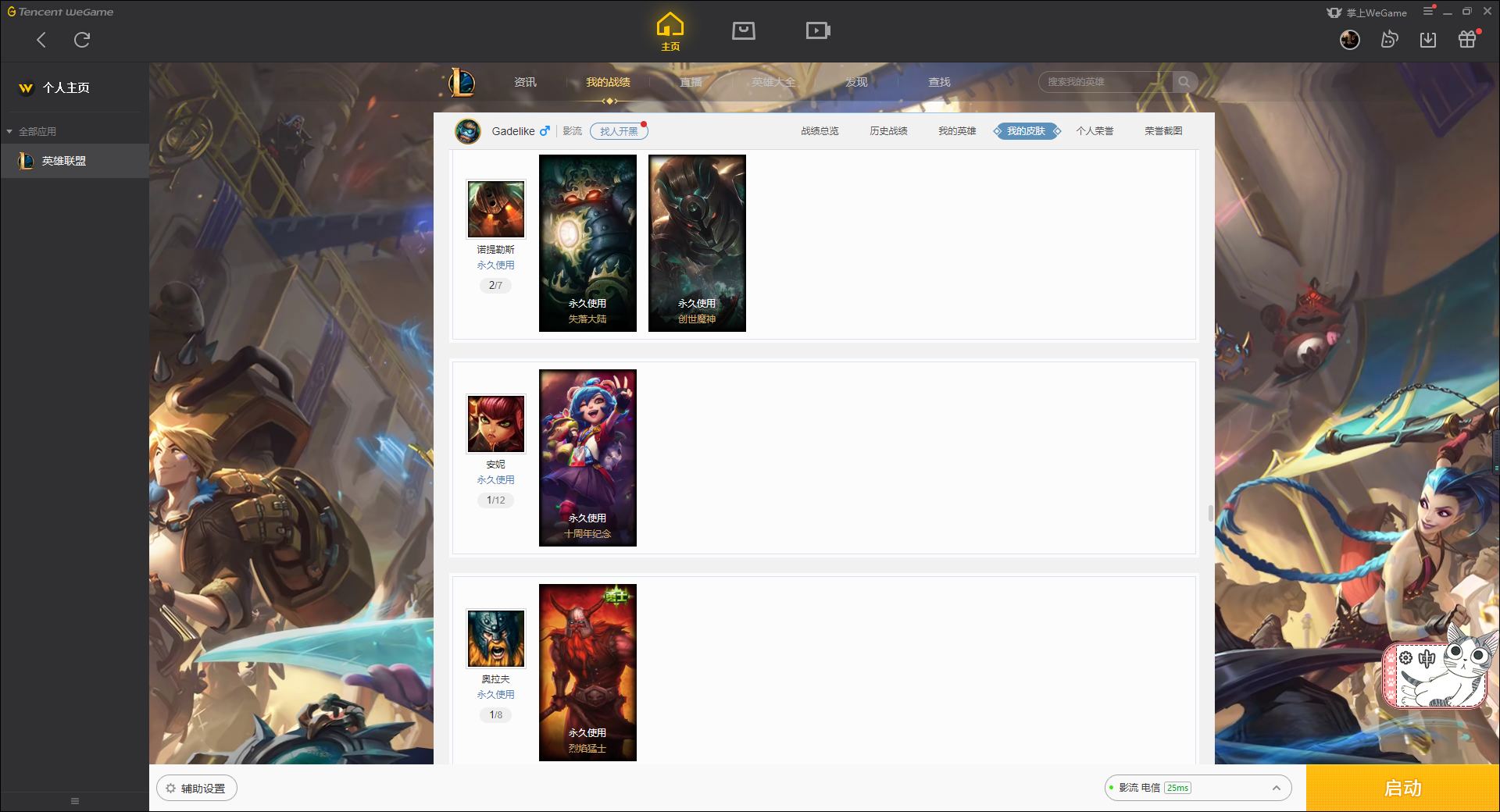Select 荣誉截图 sub-tab
The width and height of the screenshot is (1500, 812).
pos(1163,131)
